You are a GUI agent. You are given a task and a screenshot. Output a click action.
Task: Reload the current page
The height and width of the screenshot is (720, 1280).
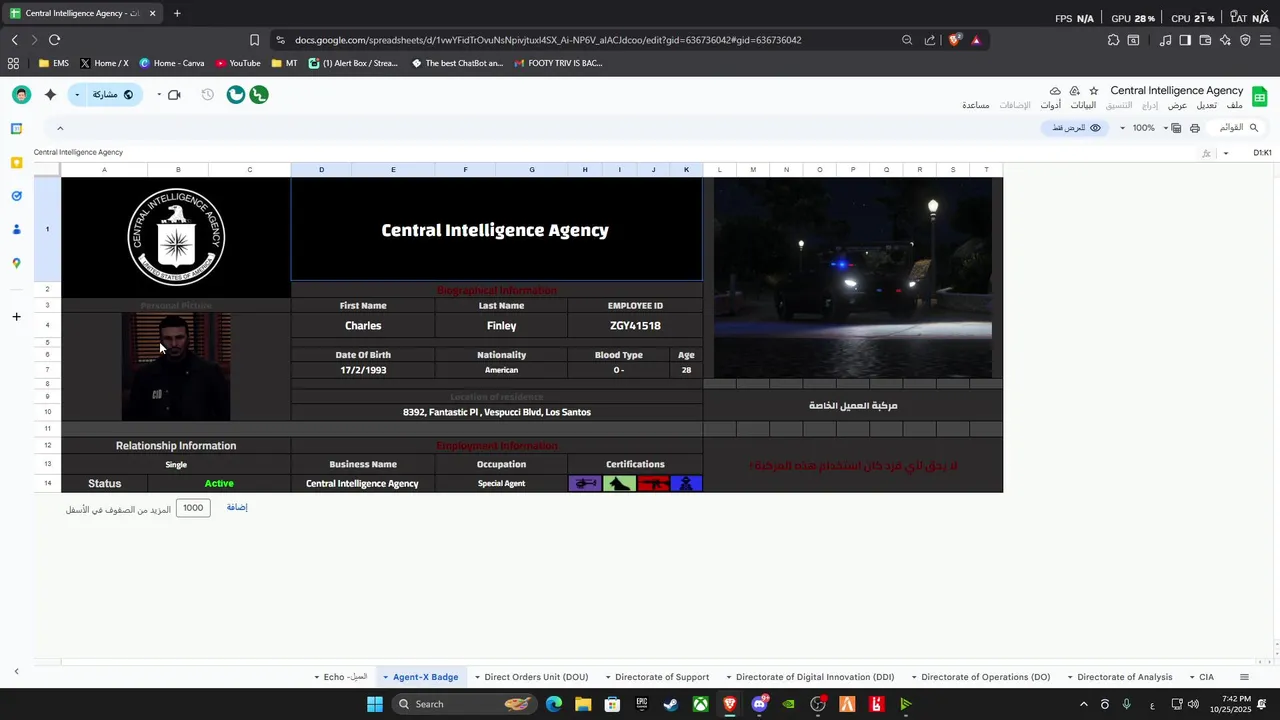54,40
